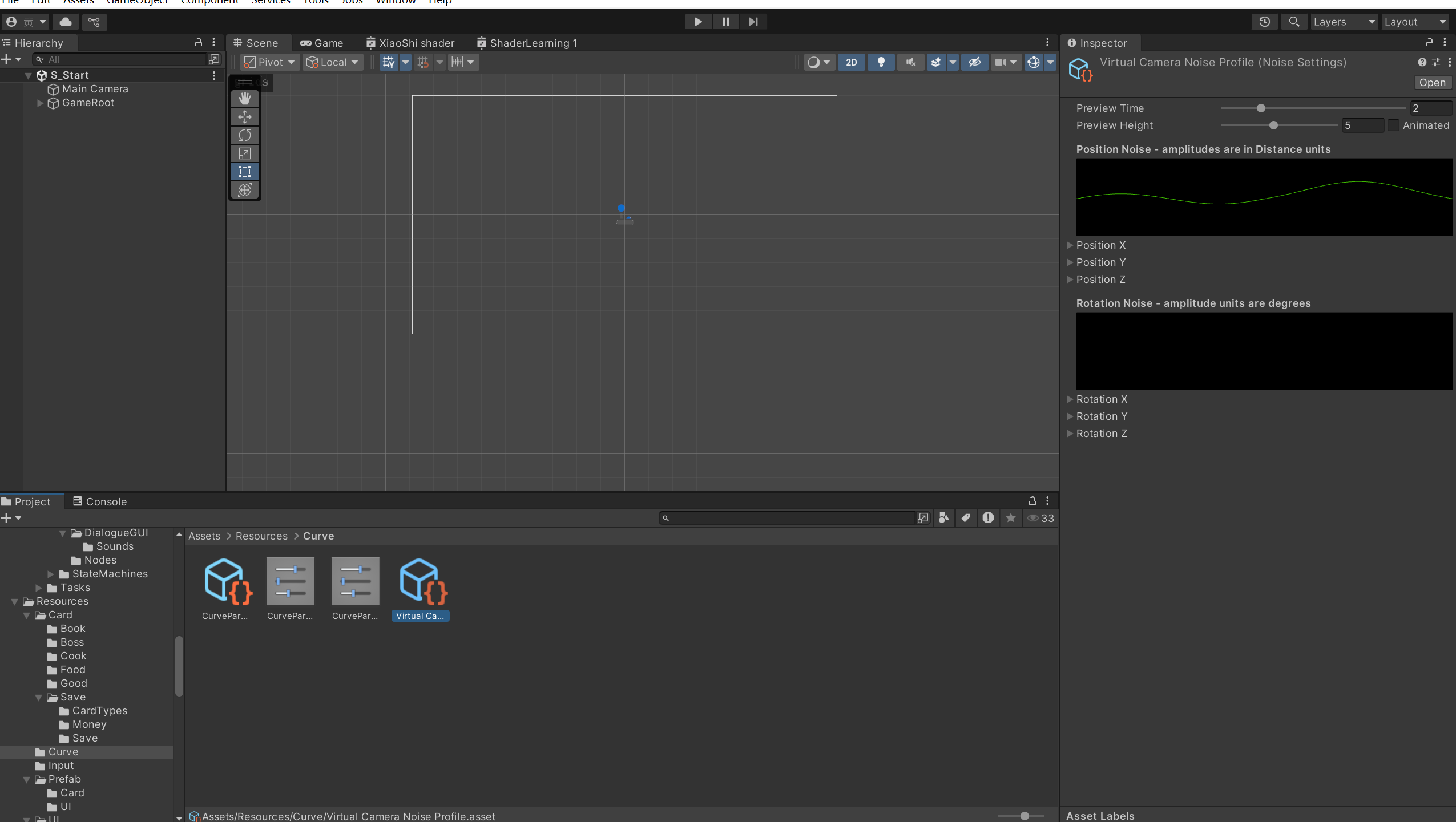Click the cloud services icon

66,22
